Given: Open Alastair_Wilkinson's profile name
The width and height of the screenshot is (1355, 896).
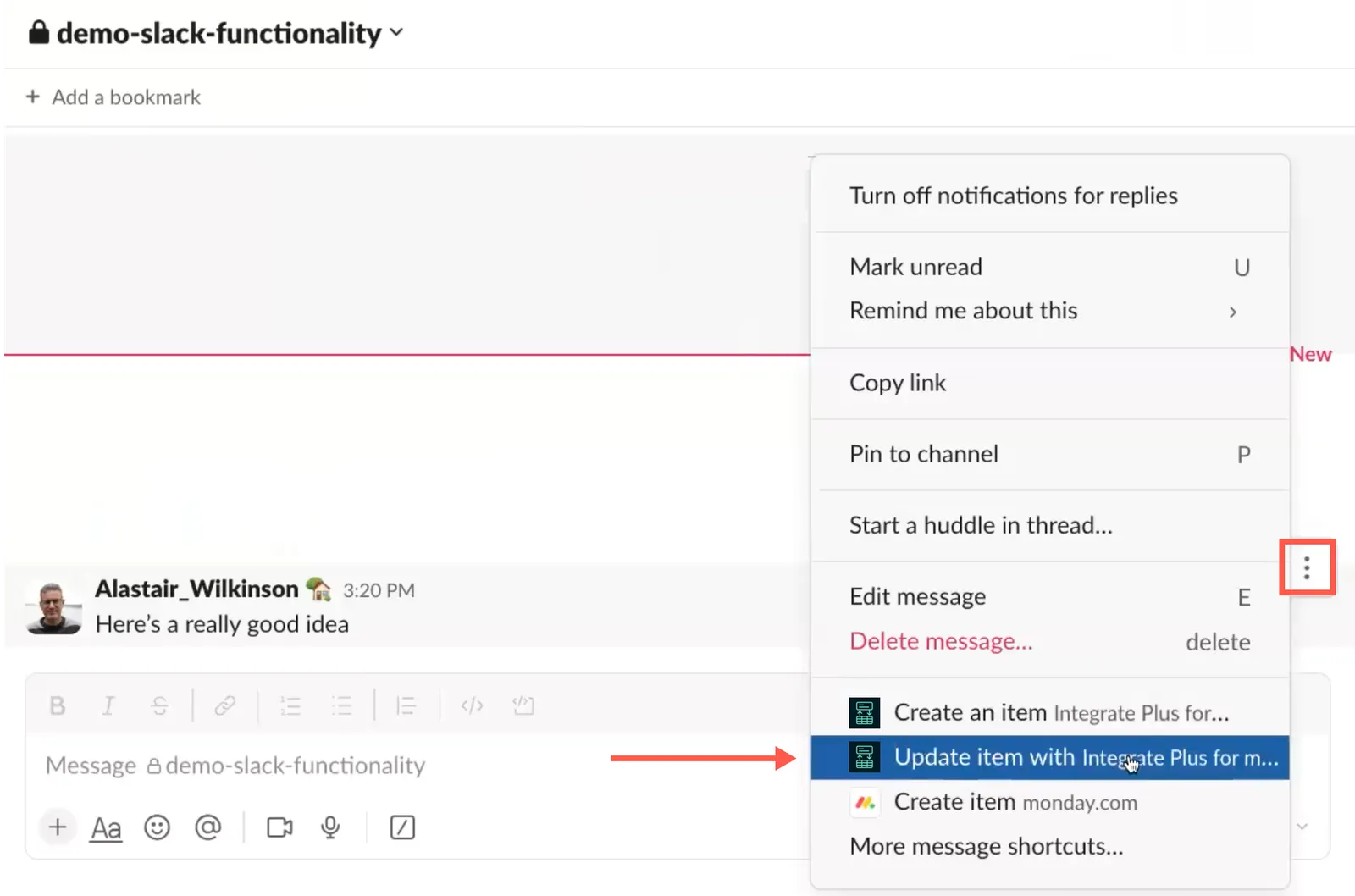Looking at the screenshot, I should pyautogui.click(x=196, y=589).
